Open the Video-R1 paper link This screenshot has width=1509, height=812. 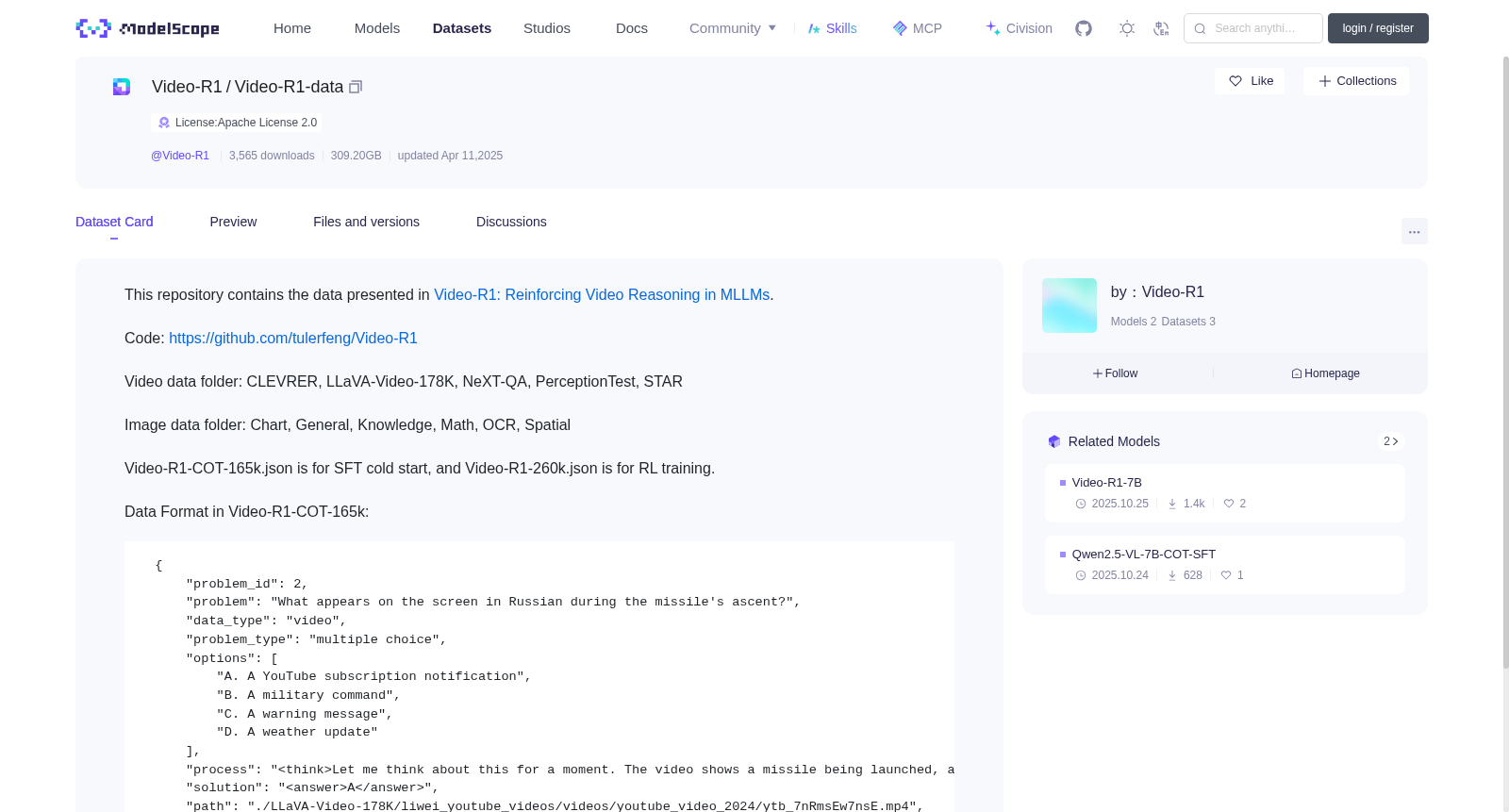point(602,295)
